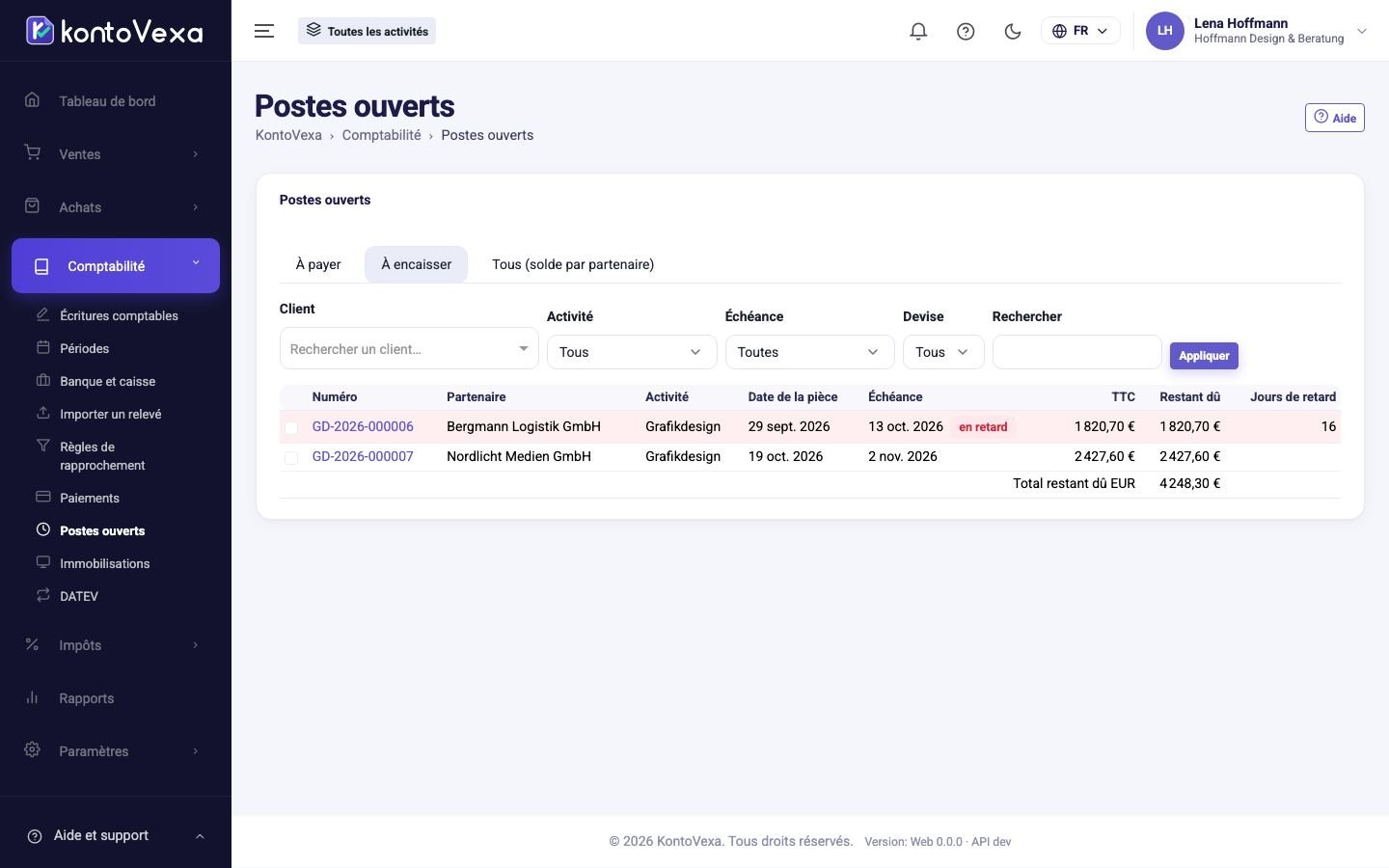Click the Achats bag icon
This screenshot has width=1389, height=868.
(x=32, y=206)
